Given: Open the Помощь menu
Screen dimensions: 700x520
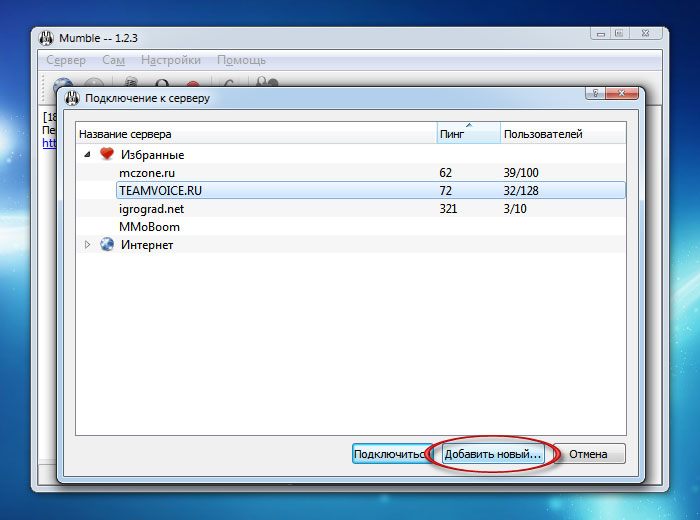Looking at the screenshot, I should tap(241, 60).
